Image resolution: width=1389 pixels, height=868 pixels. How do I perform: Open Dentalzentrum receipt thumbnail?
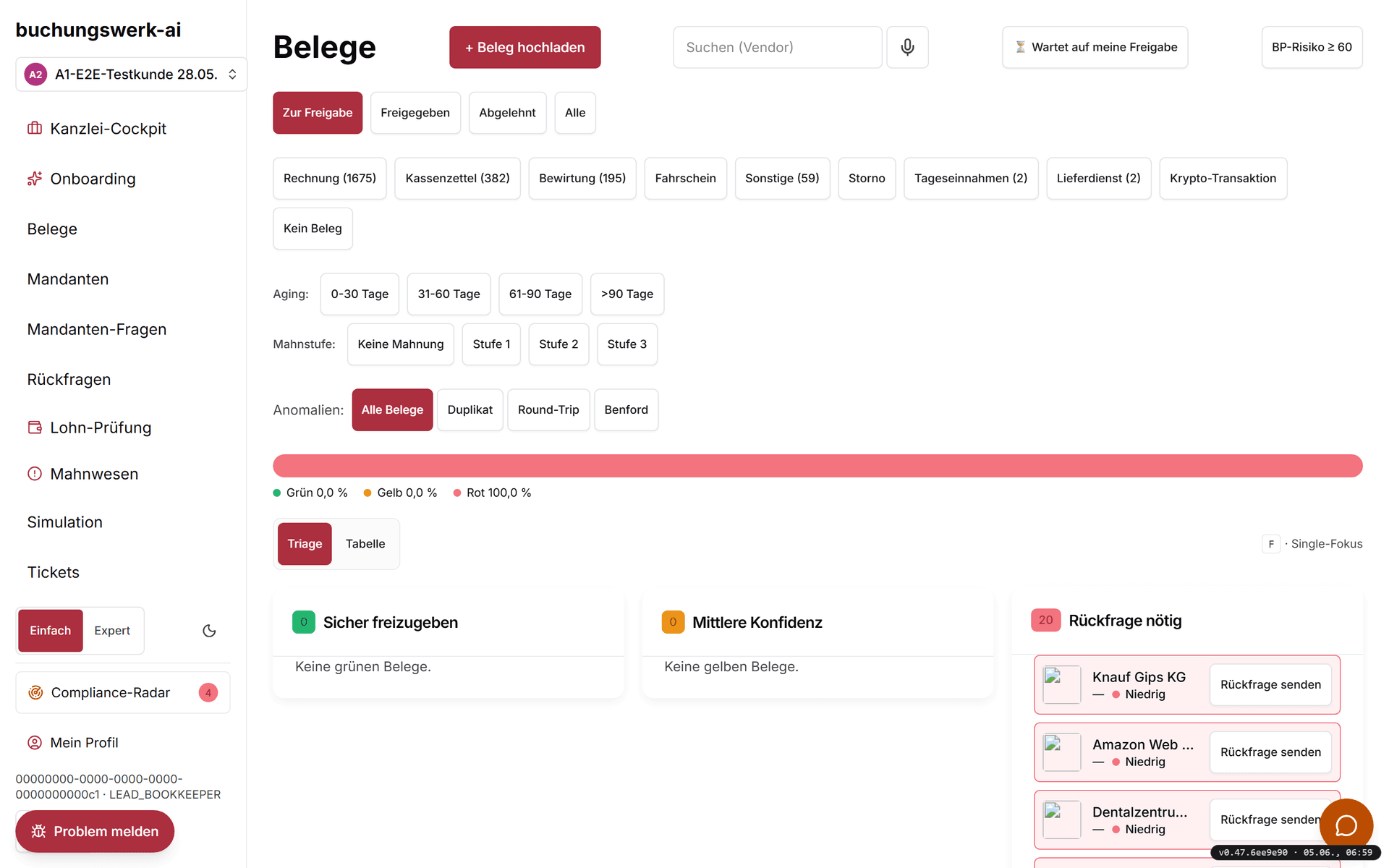coord(1062,820)
